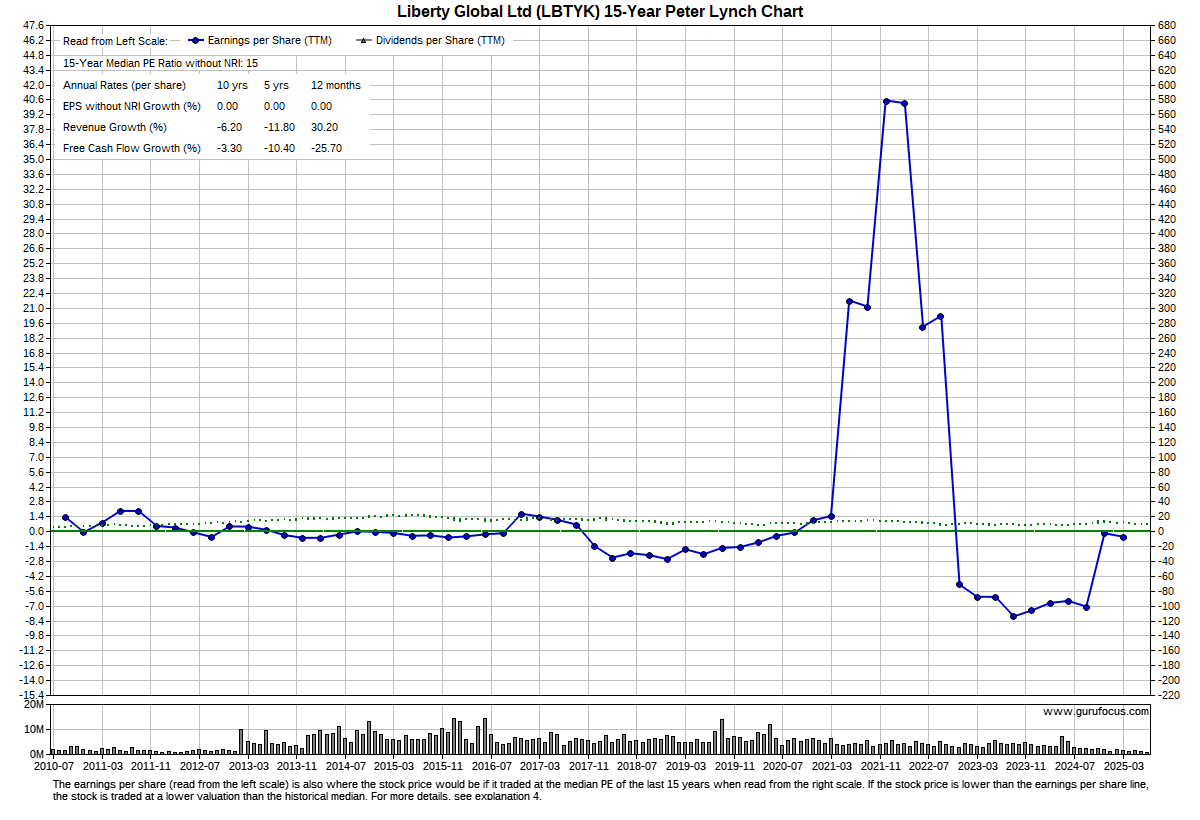1200x820 pixels.
Task: Click the x-axis date label 2021-03
Action: 831,766
